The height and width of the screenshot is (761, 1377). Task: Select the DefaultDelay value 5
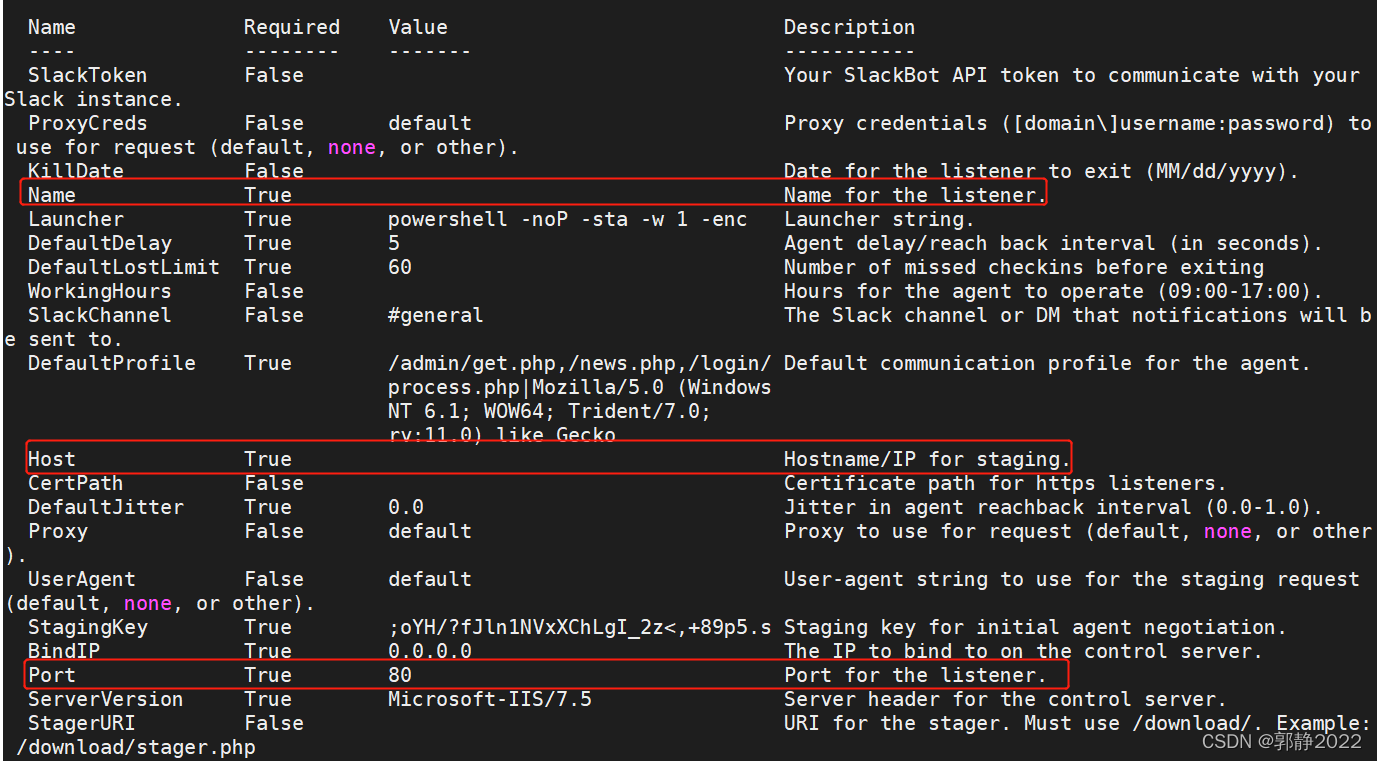(394, 243)
